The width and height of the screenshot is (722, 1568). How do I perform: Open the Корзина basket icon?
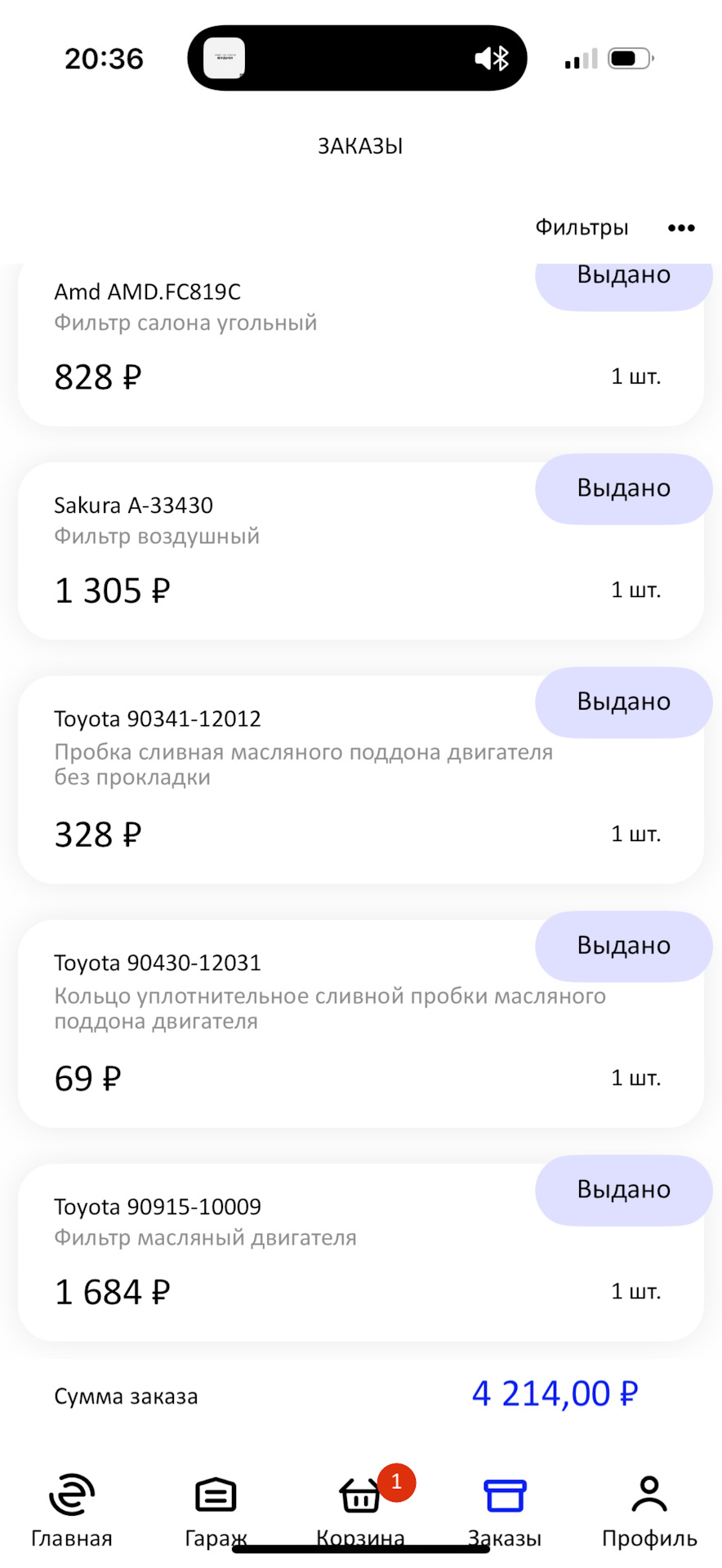click(x=359, y=1496)
